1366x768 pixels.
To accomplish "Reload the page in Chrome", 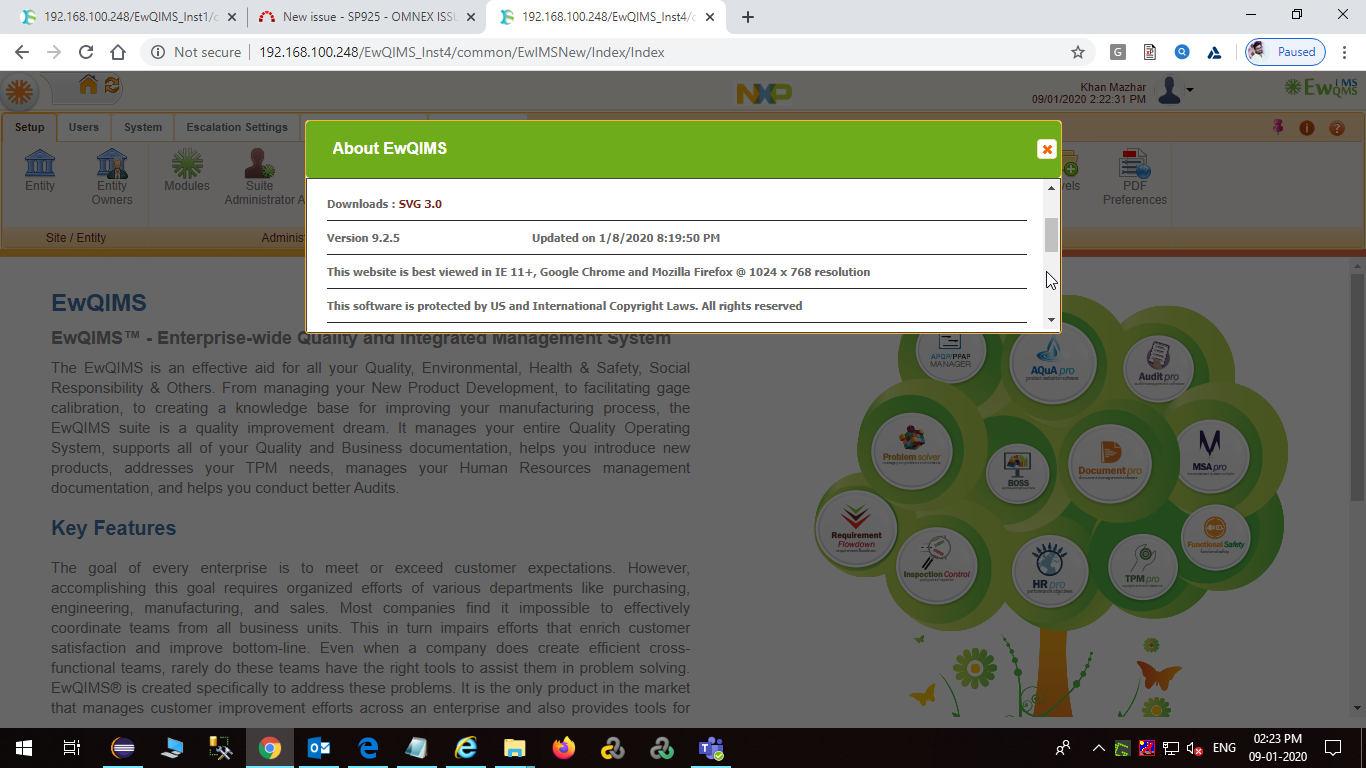I will (85, 52).
